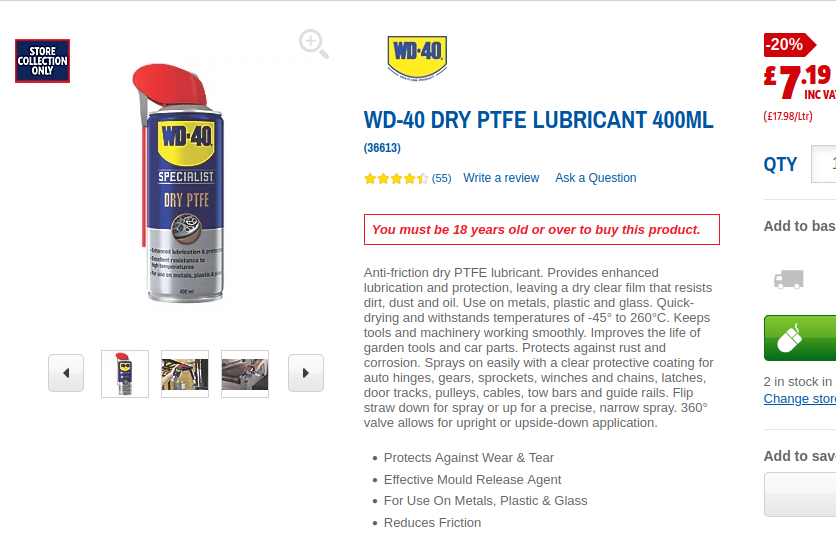Click the magnifier zoom icon over product image
Screen dimensions: 836x546
click(314, 44)
